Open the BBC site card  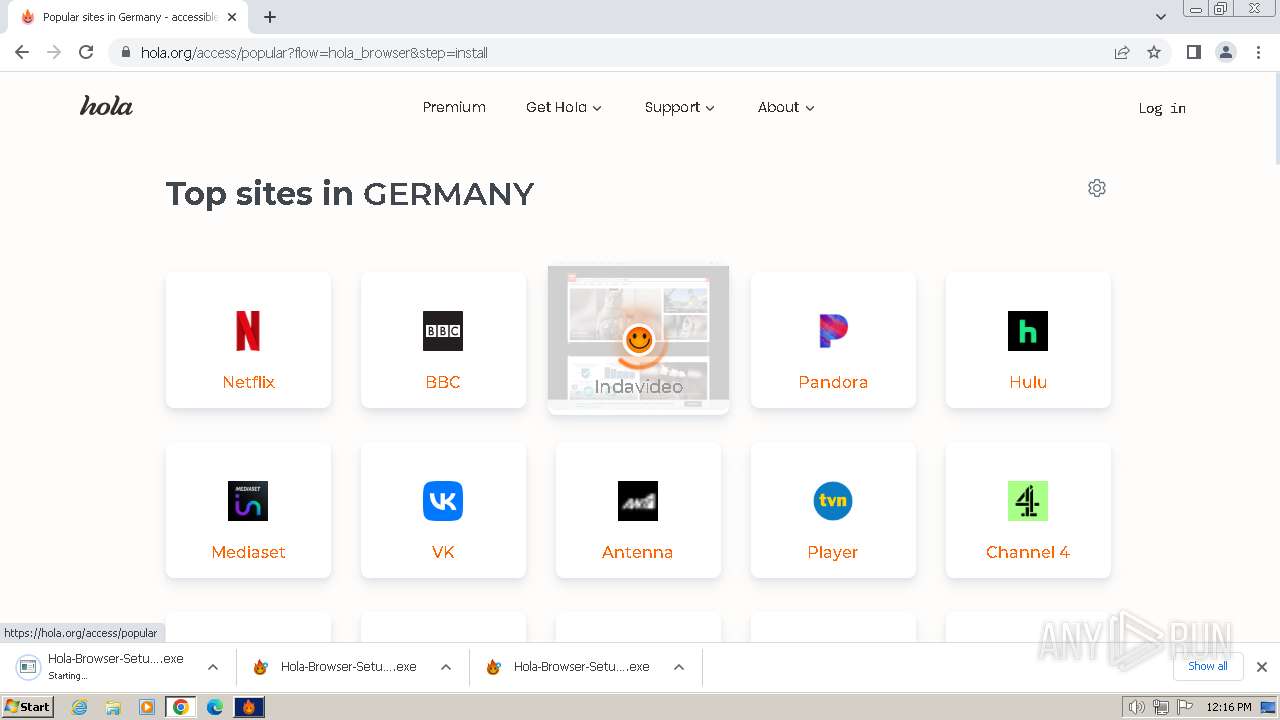(x=443, y=340)
